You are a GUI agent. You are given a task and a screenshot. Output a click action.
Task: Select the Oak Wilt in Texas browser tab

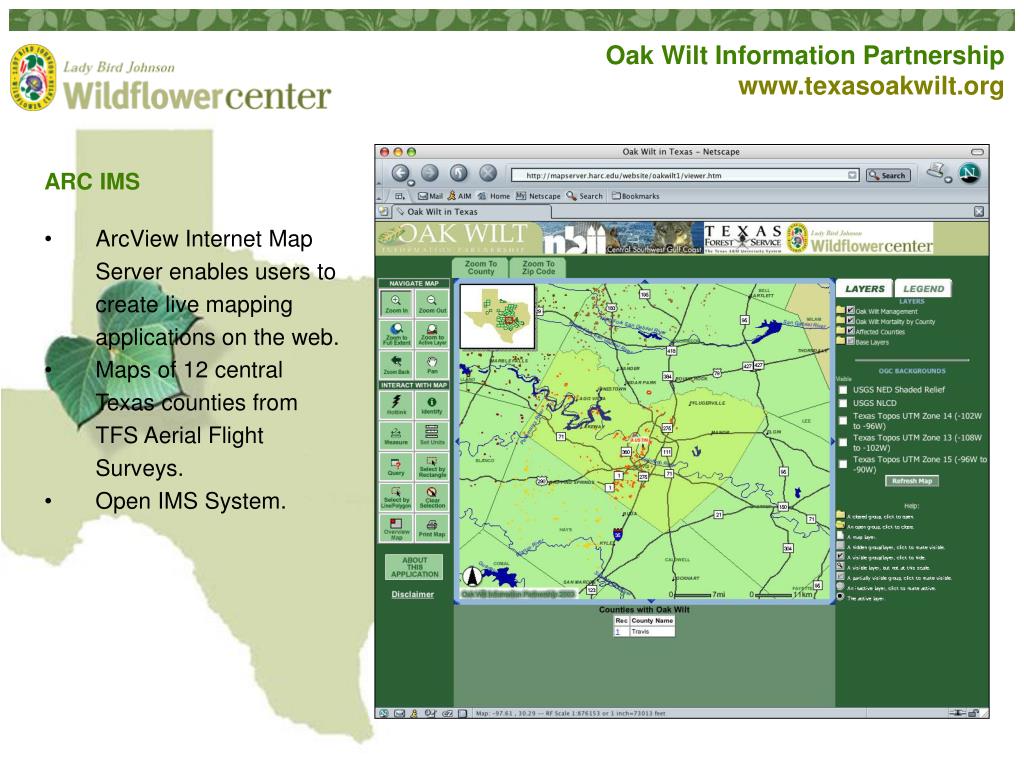(471, 212)
